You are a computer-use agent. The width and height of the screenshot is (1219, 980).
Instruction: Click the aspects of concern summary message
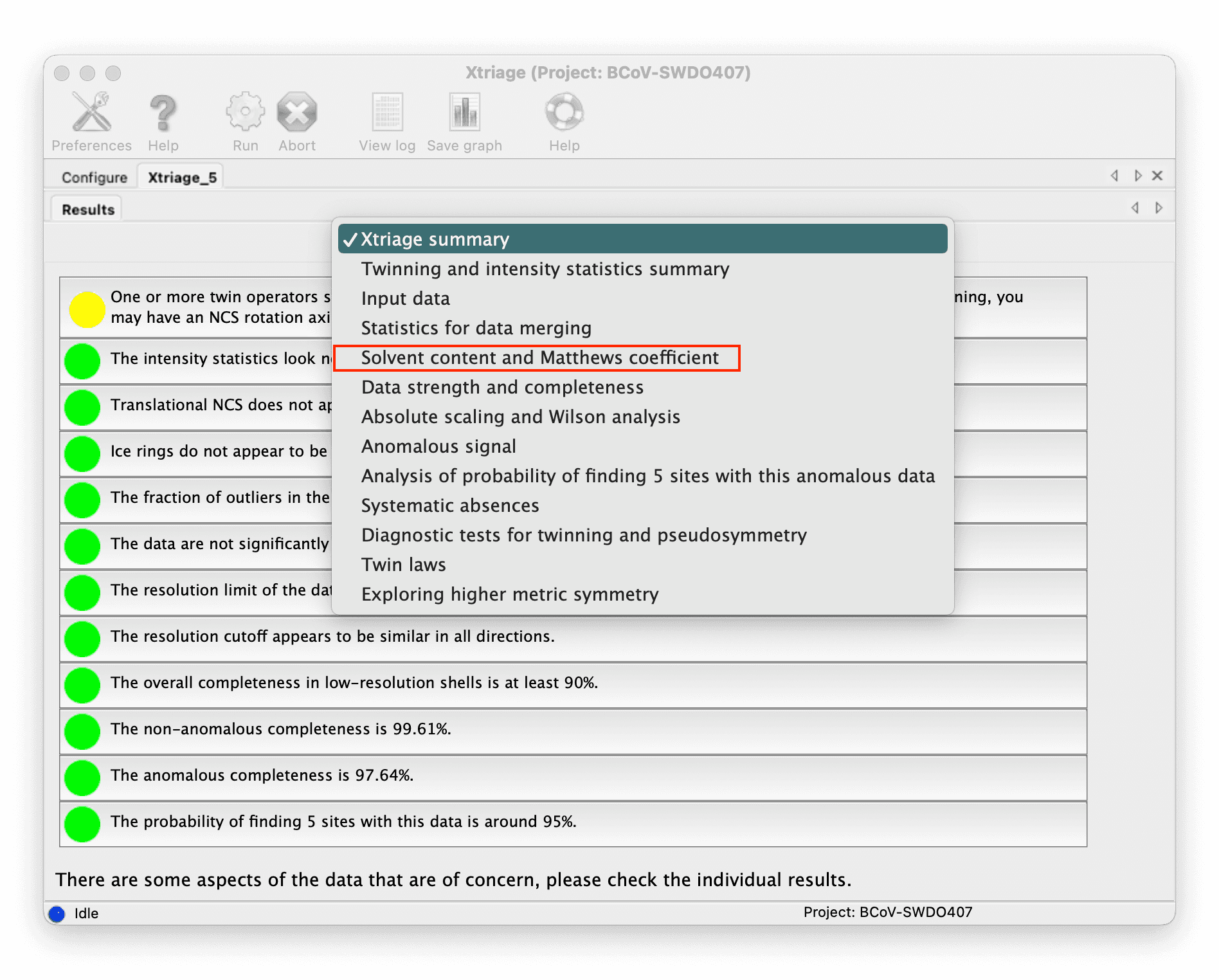pos(453,880)
